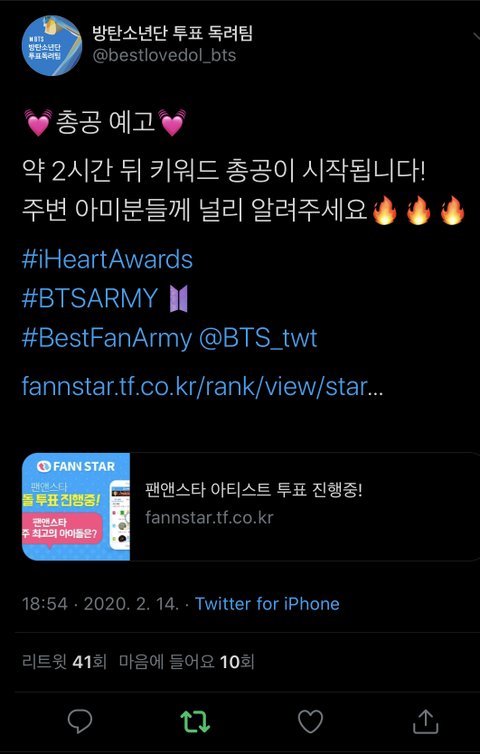
Task: Select the fannstar.tf.co.kr domain in card
Action: (209, 517)
